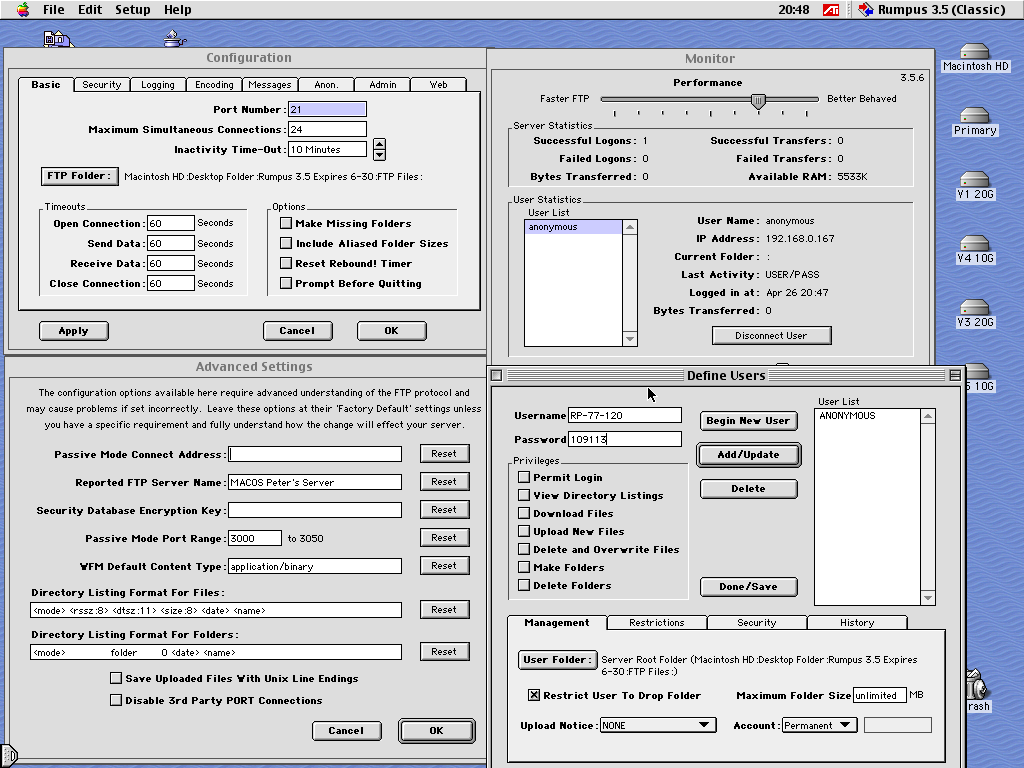Click the FTP Folder button

coord(80,176)
